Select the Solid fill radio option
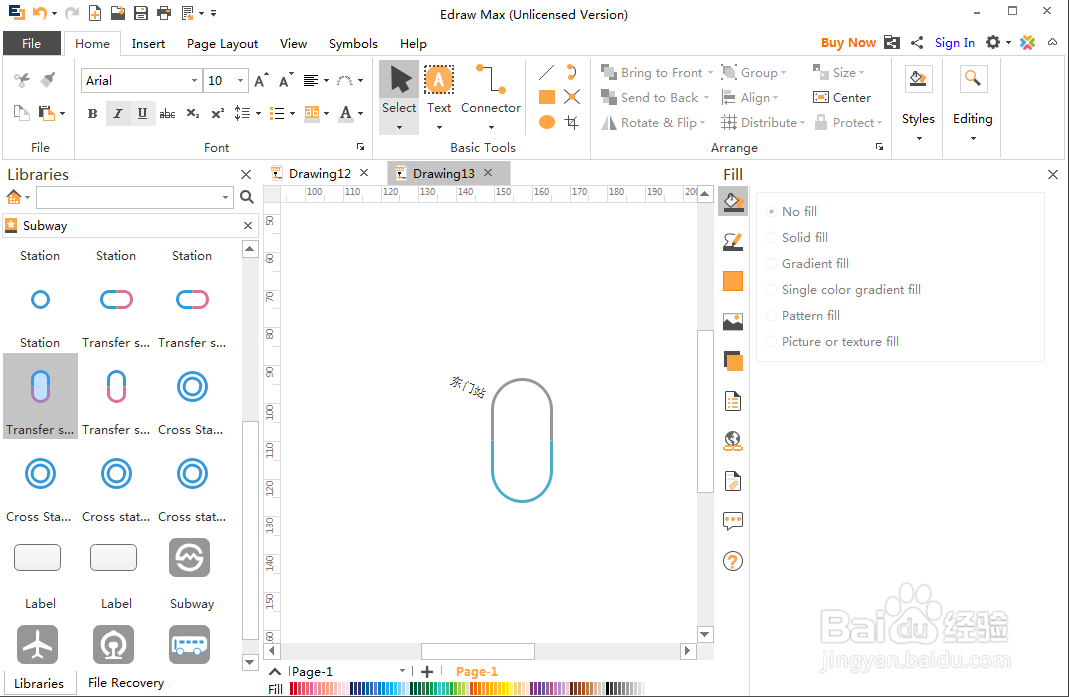The image size is (1069, 697). [771, 237]
